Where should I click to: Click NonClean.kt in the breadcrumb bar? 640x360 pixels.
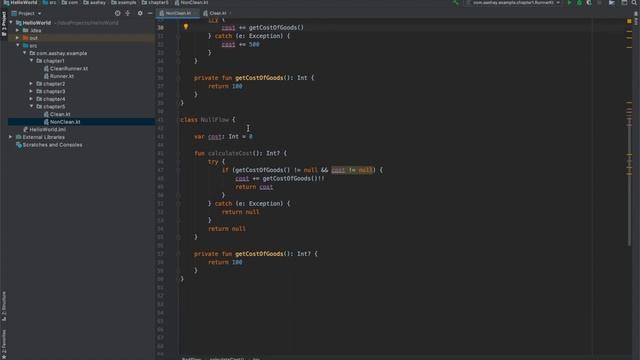pyautogui.click(x=191, y=2)
